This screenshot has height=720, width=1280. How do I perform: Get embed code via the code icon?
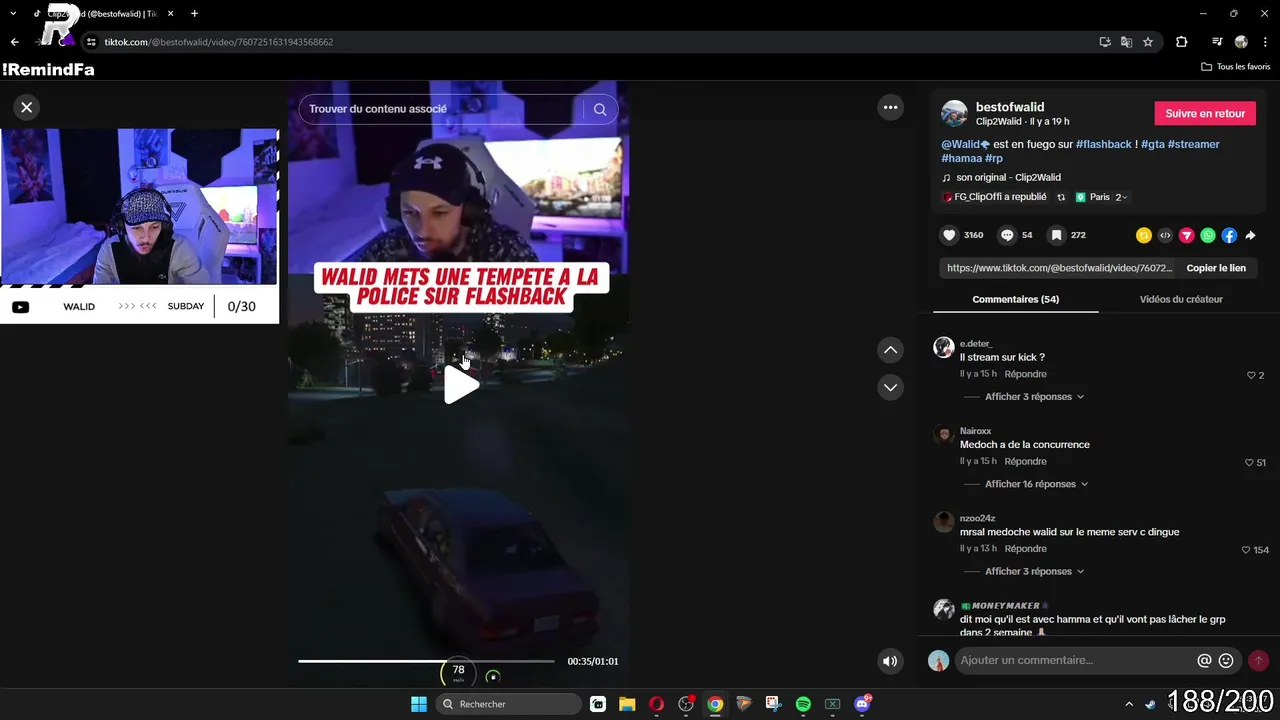(x=1165, y=235)
